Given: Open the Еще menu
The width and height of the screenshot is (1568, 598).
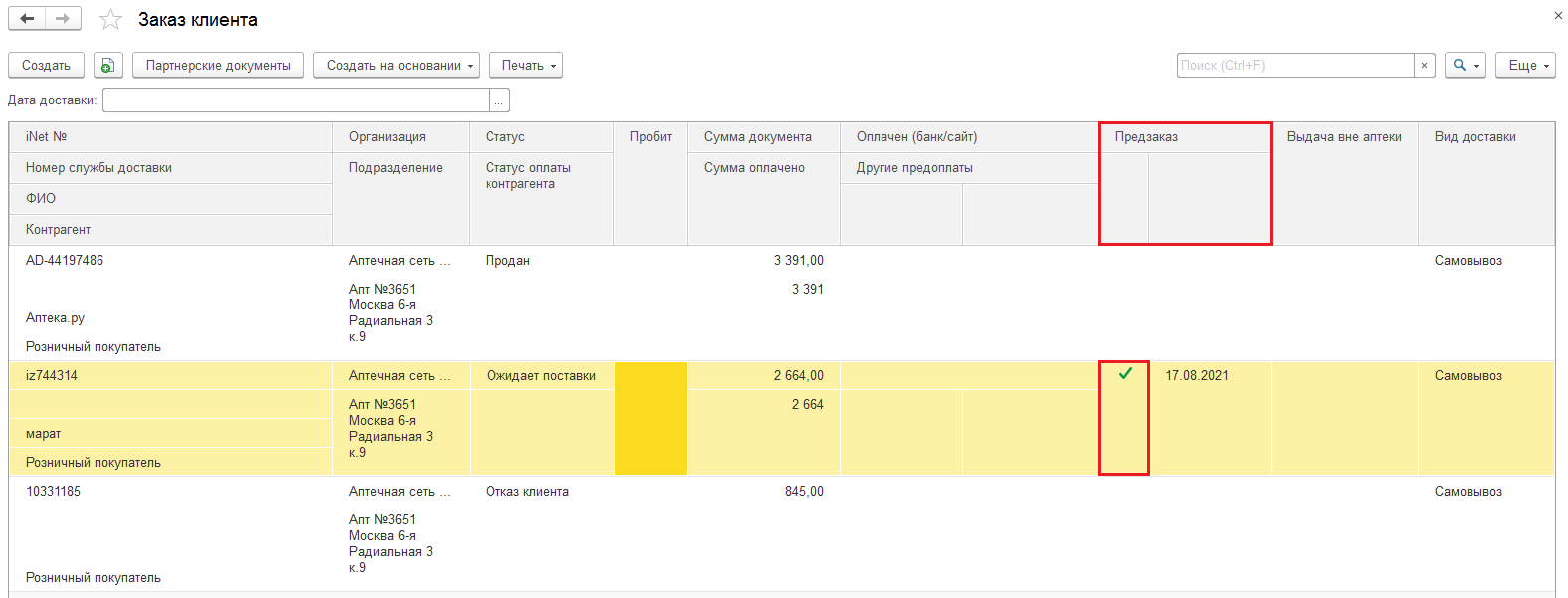Looking at the screenshot, I should [x=1524, y=66].
